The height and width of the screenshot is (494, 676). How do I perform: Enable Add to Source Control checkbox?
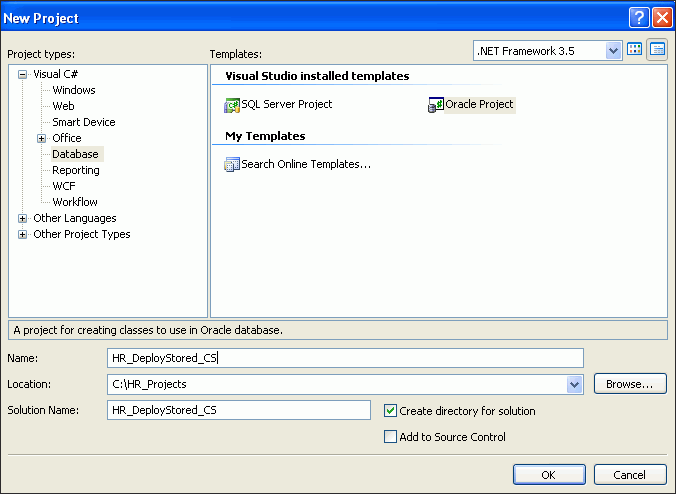(391, 436)
